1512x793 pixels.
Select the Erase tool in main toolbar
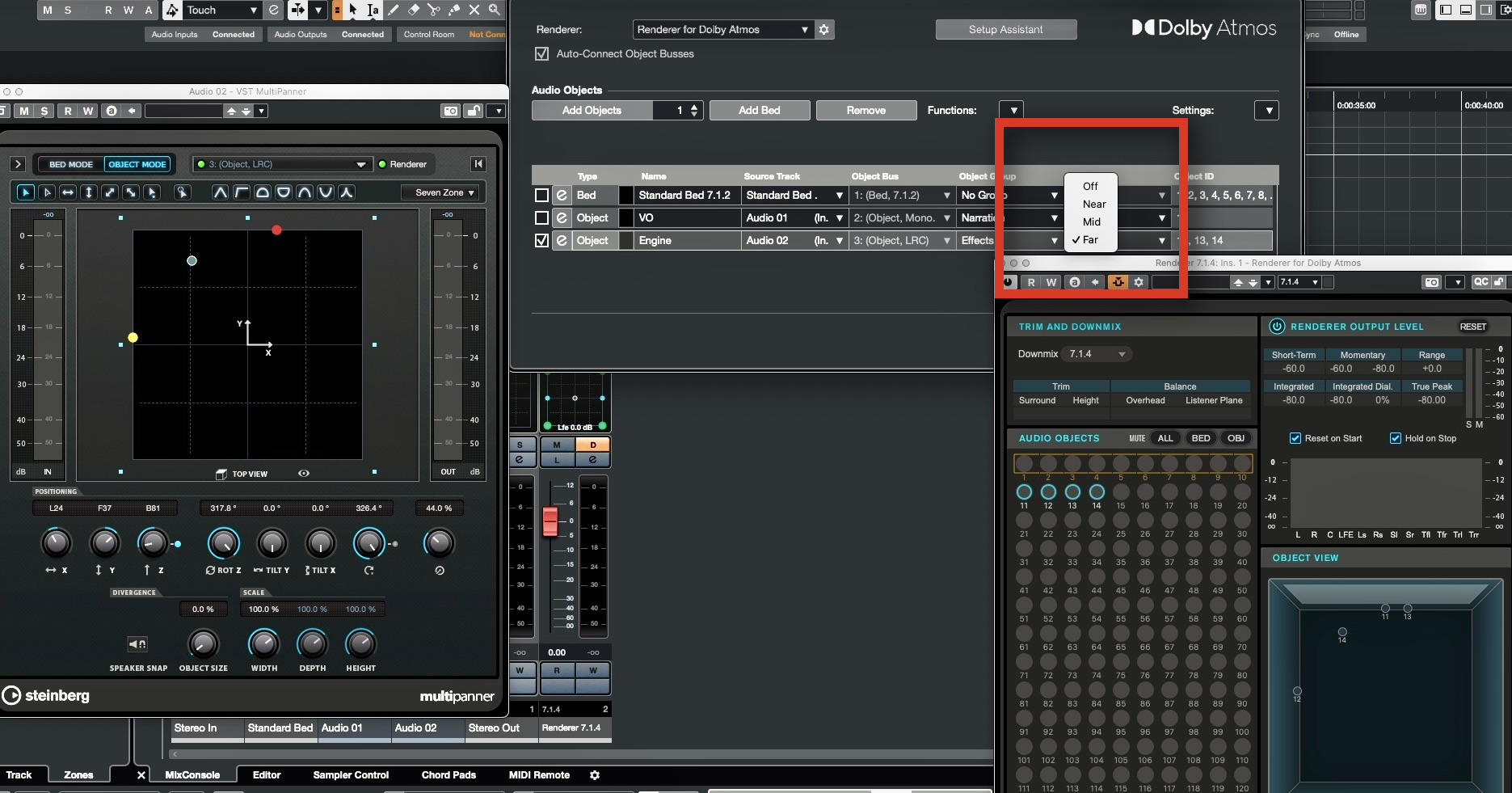click(414, 10)
